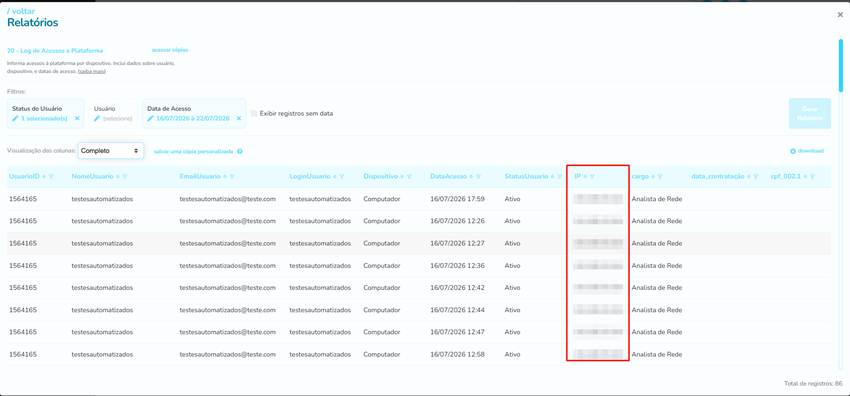Viewport: 850px width, 396px height.
Task: Sort by the Dispositivo column
Action: pos(402,177)
